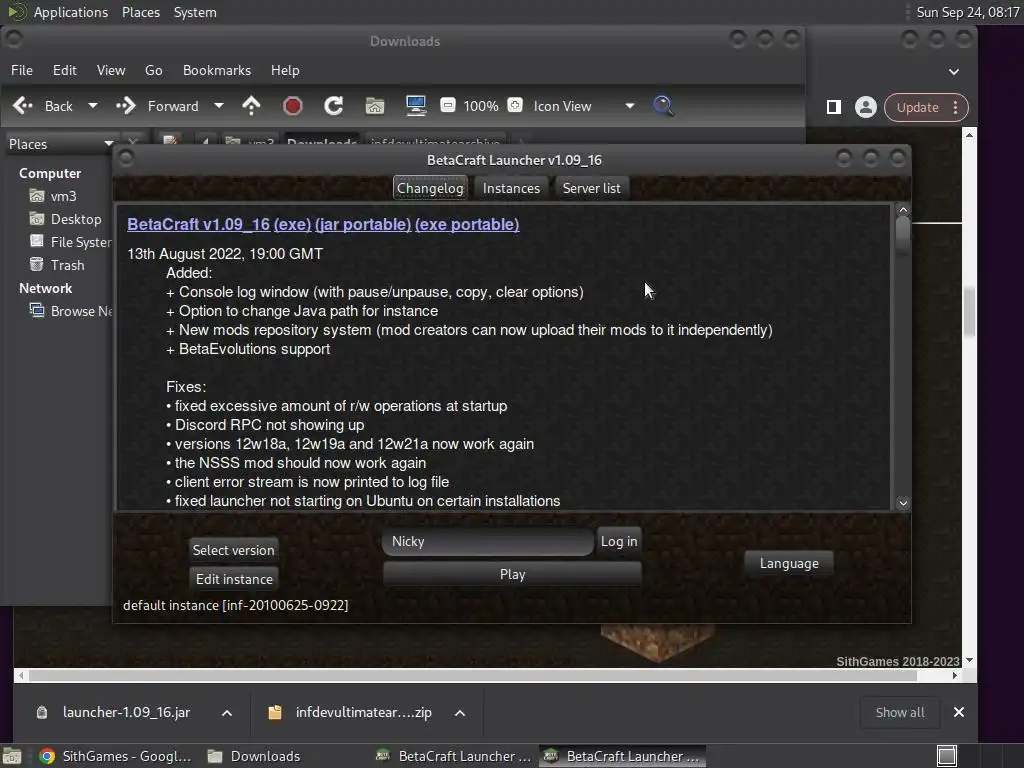Click the red Stop loading icon

(x=293, y=106)
